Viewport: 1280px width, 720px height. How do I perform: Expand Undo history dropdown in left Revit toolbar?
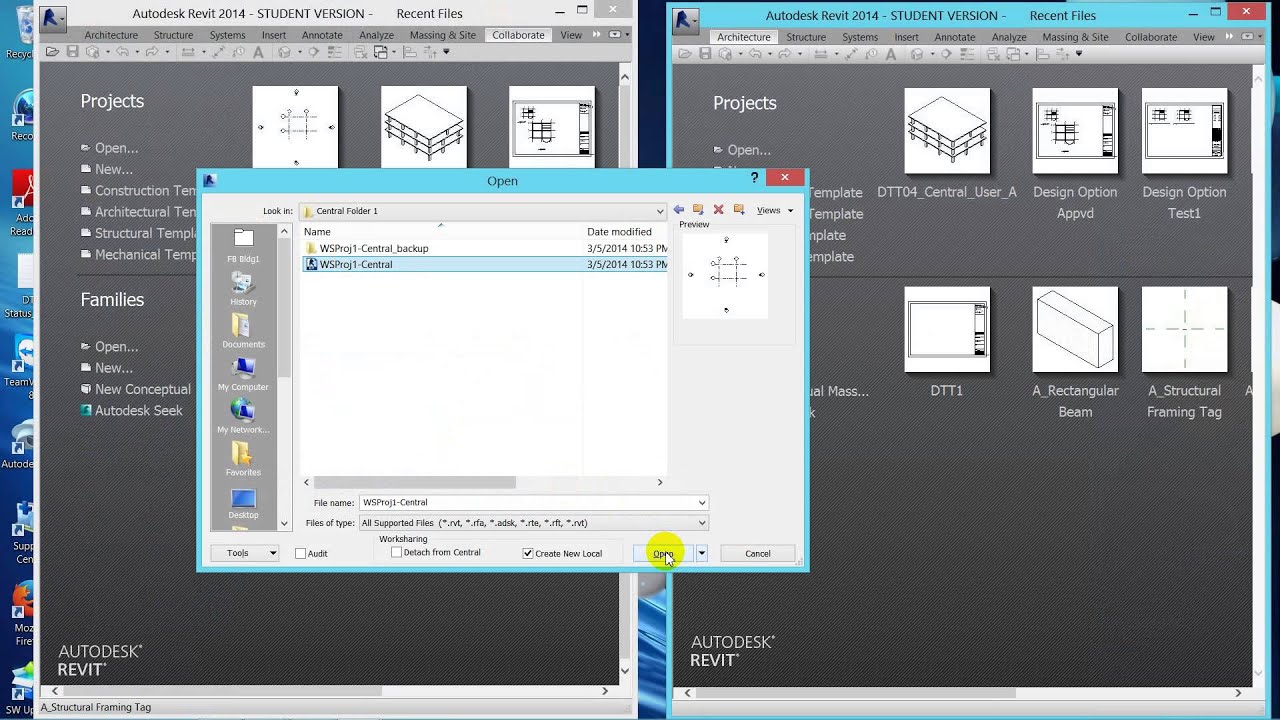tap(137, 52)
